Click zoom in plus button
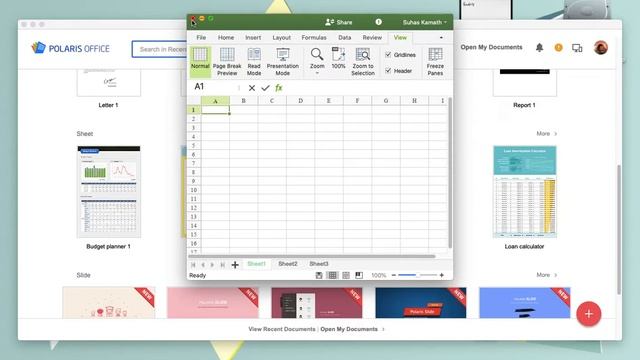 coord(442,276)
